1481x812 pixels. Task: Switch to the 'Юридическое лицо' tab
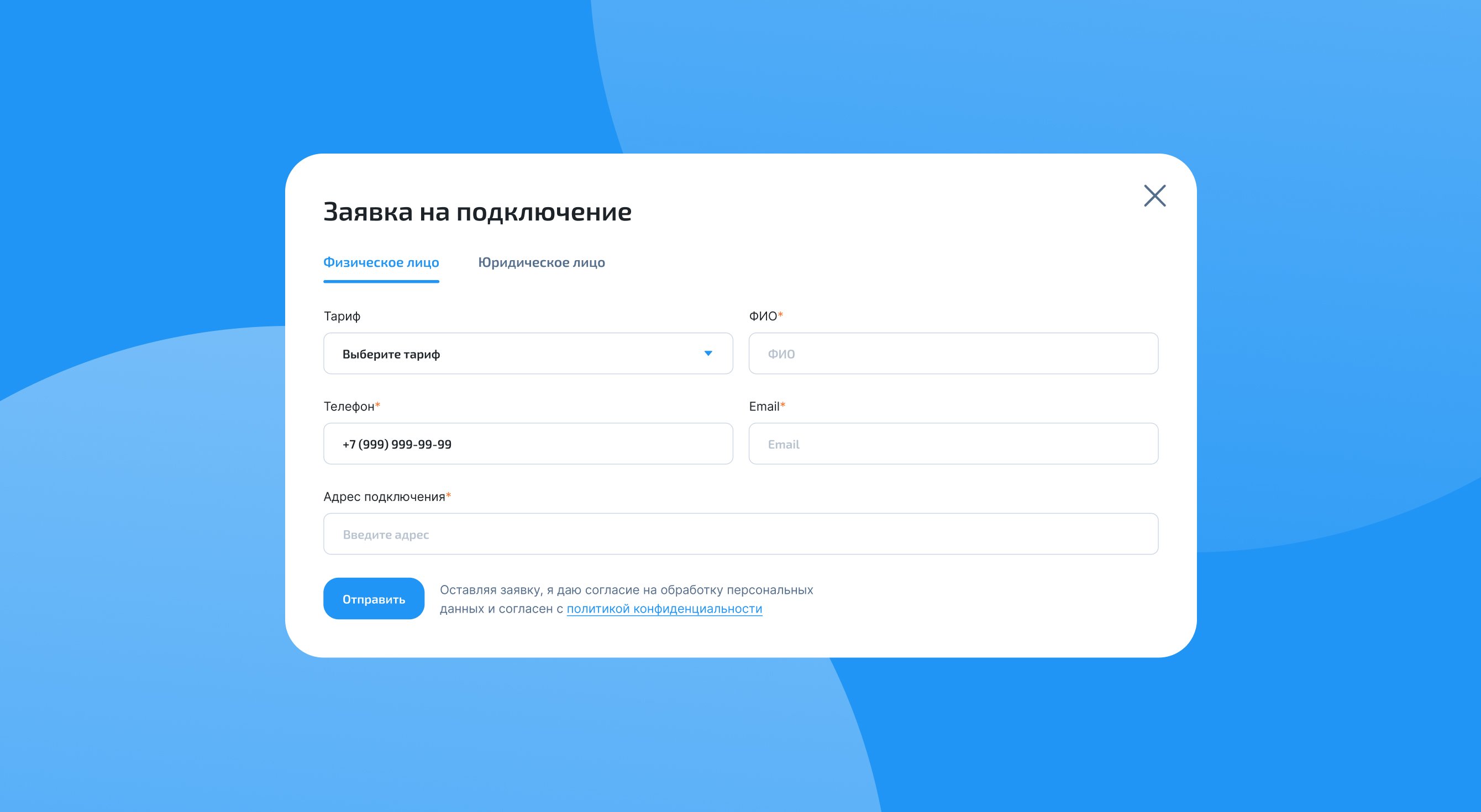[541, 262]
